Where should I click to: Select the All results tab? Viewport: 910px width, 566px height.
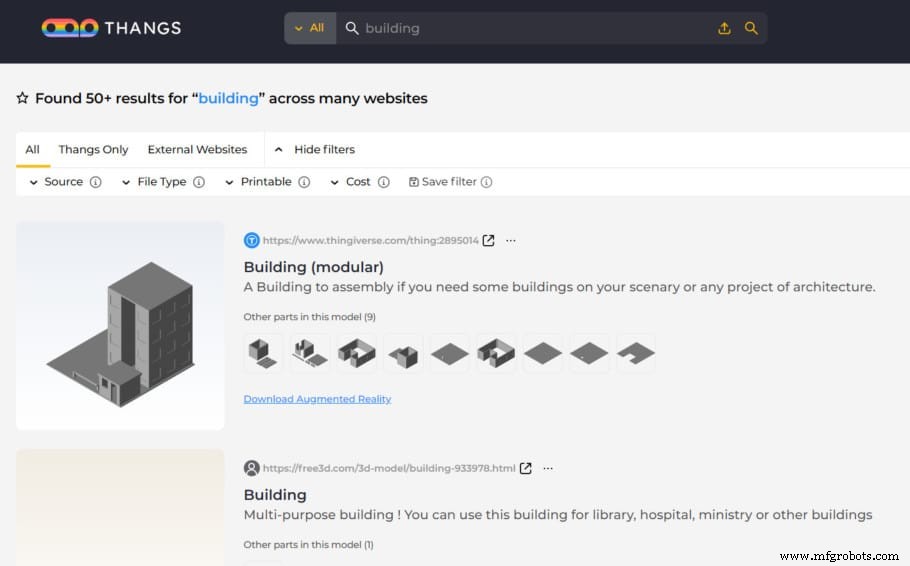click(x=32, y=149)
